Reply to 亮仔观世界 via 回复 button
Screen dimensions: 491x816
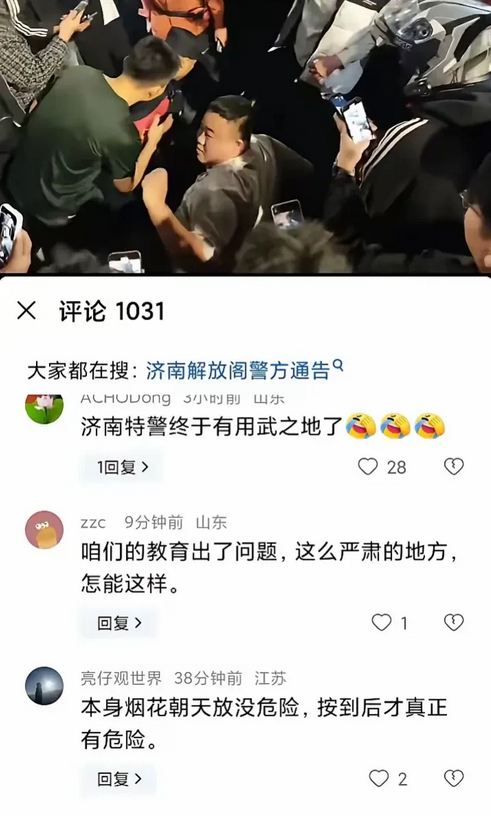(119, 779)
